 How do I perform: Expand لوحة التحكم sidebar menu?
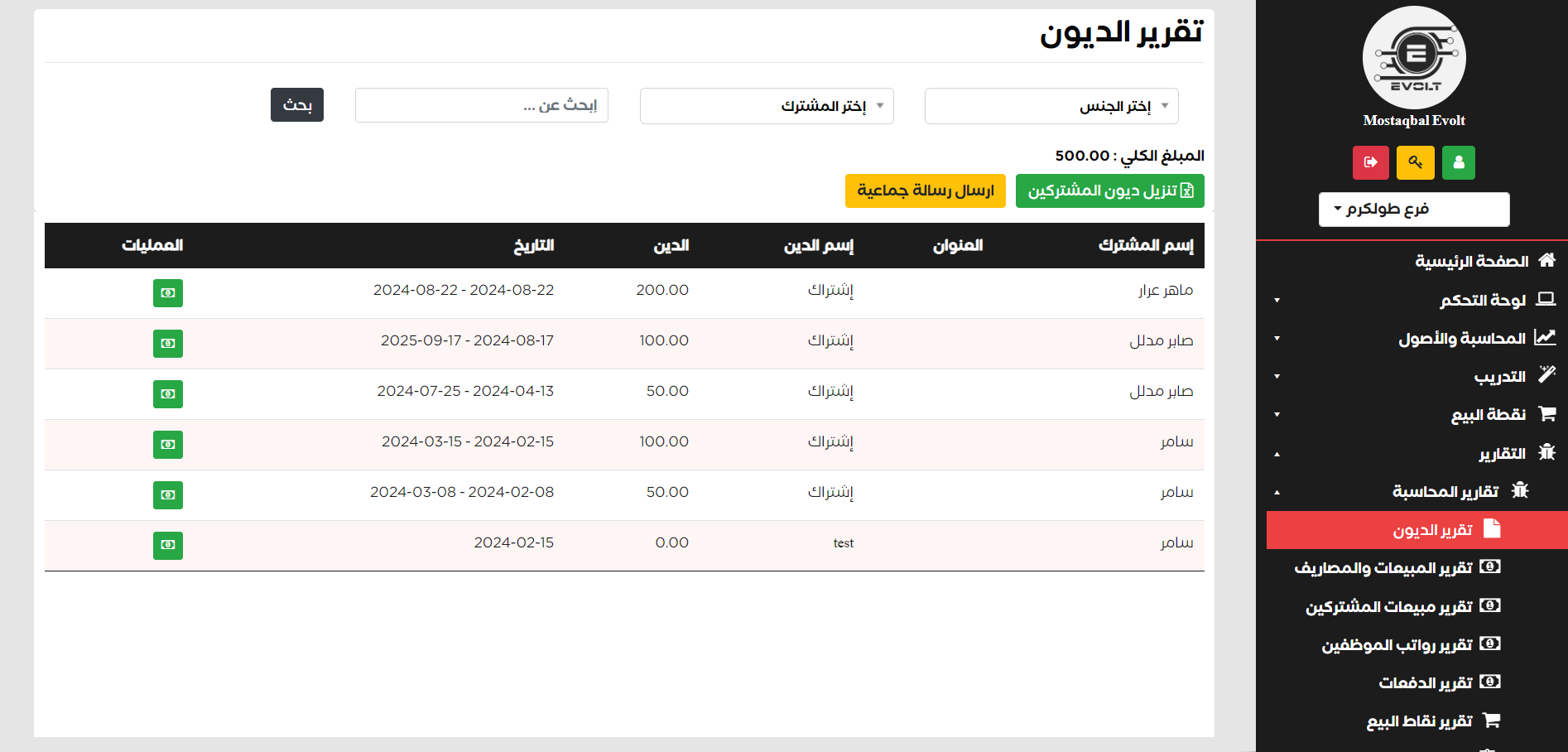point(1482,300)
